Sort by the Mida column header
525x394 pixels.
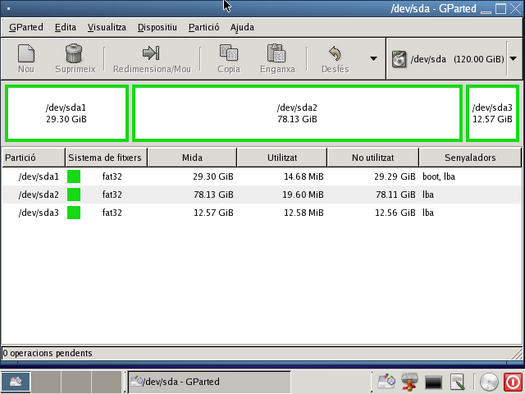pos(192,157)
